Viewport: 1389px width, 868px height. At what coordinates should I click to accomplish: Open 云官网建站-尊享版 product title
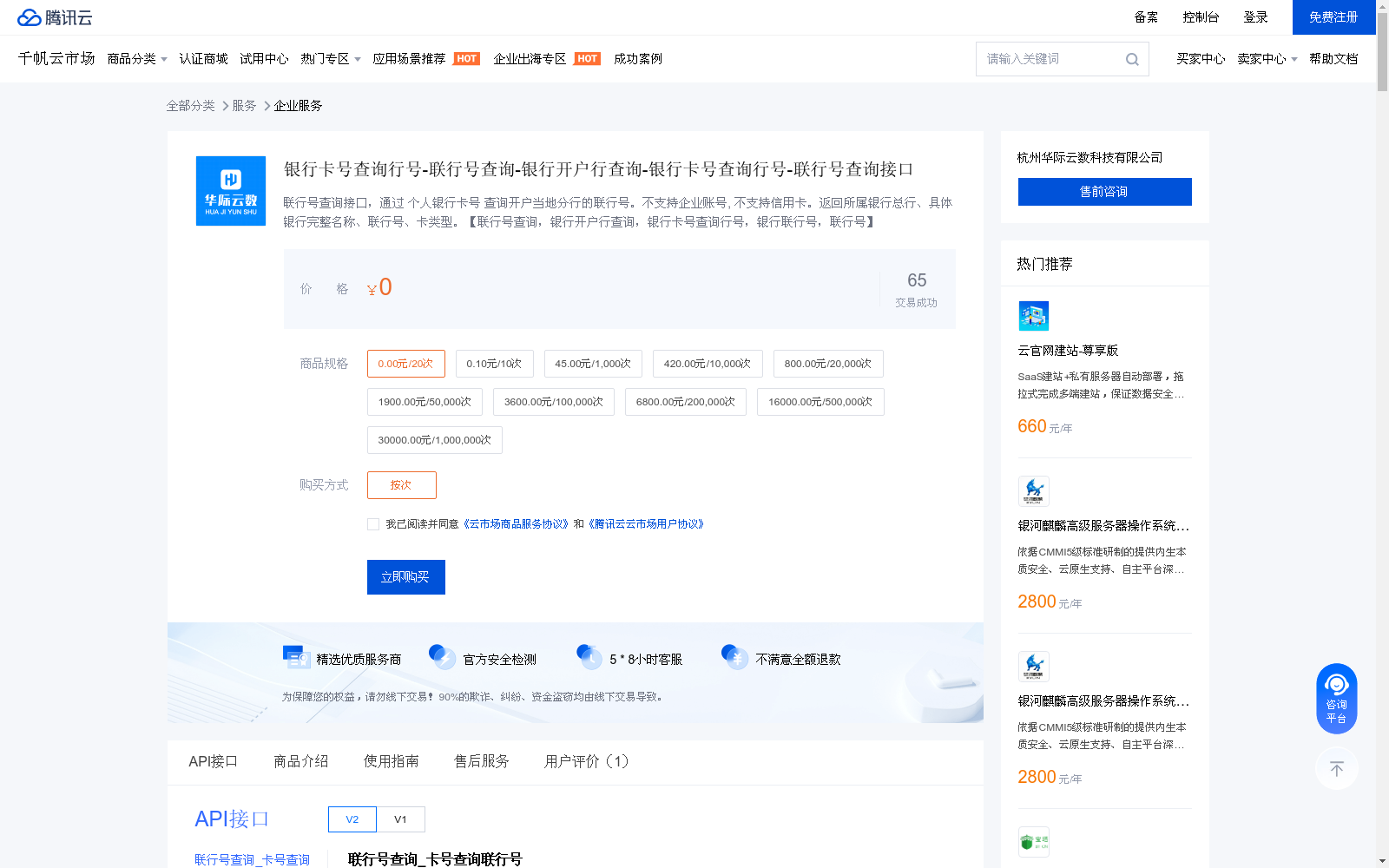pos(1068,351)
